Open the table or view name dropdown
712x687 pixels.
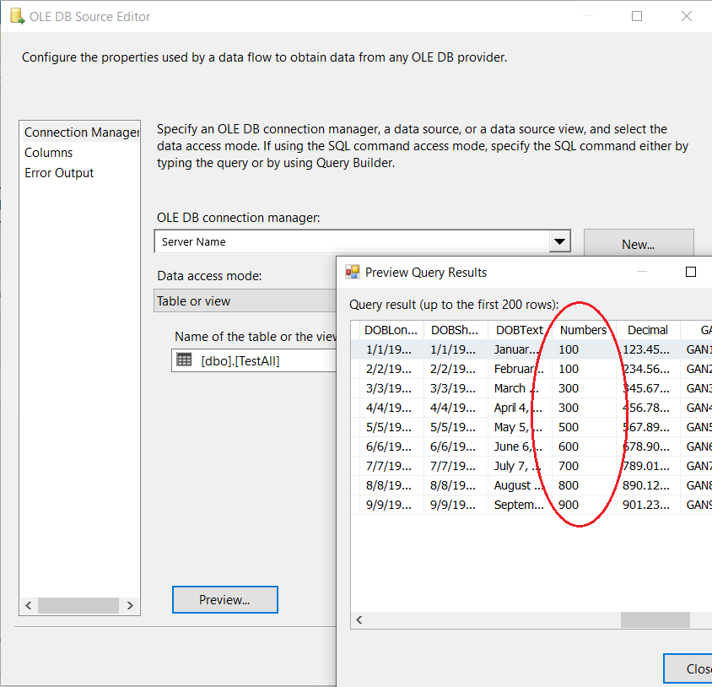pos(255,360)
